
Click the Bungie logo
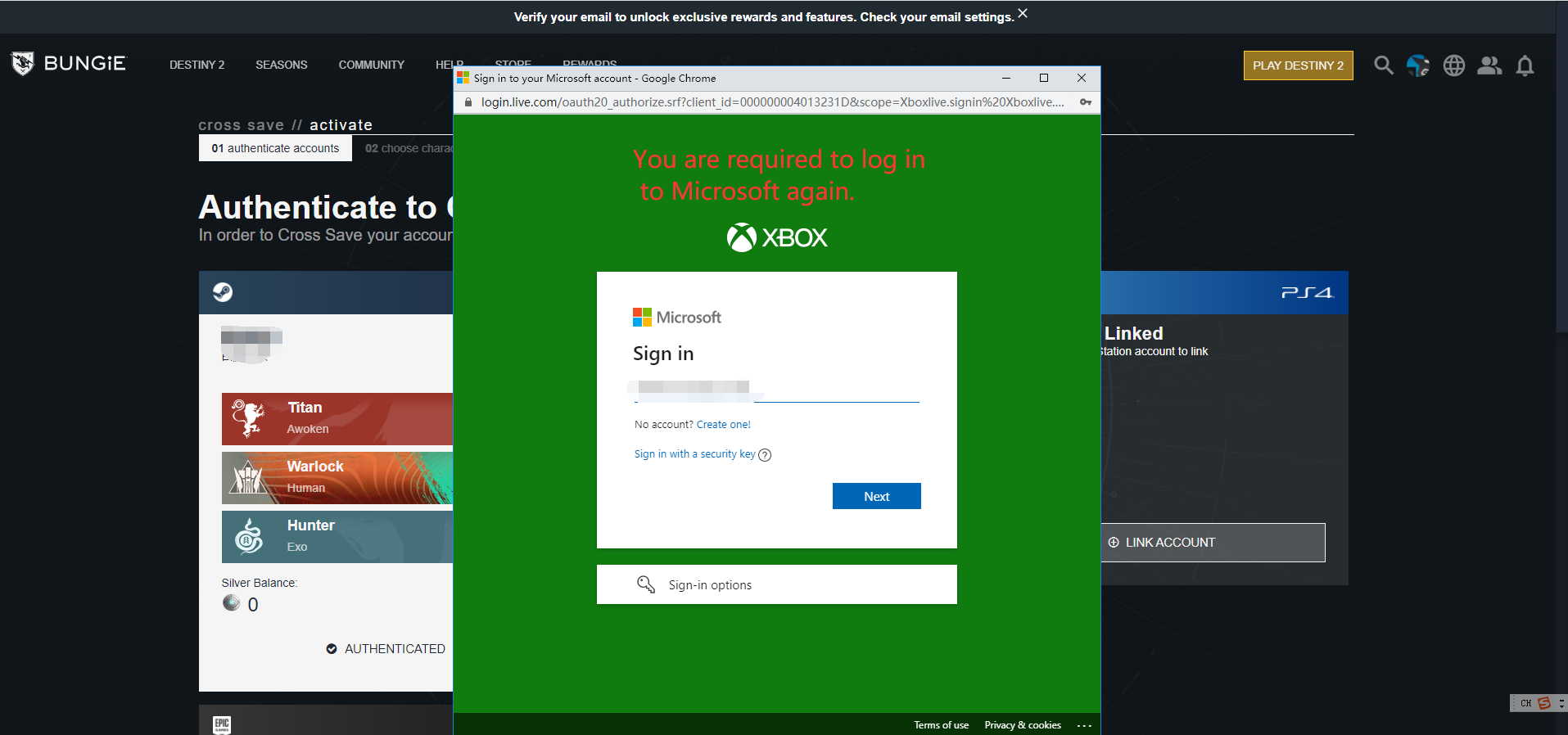point(69,64)
